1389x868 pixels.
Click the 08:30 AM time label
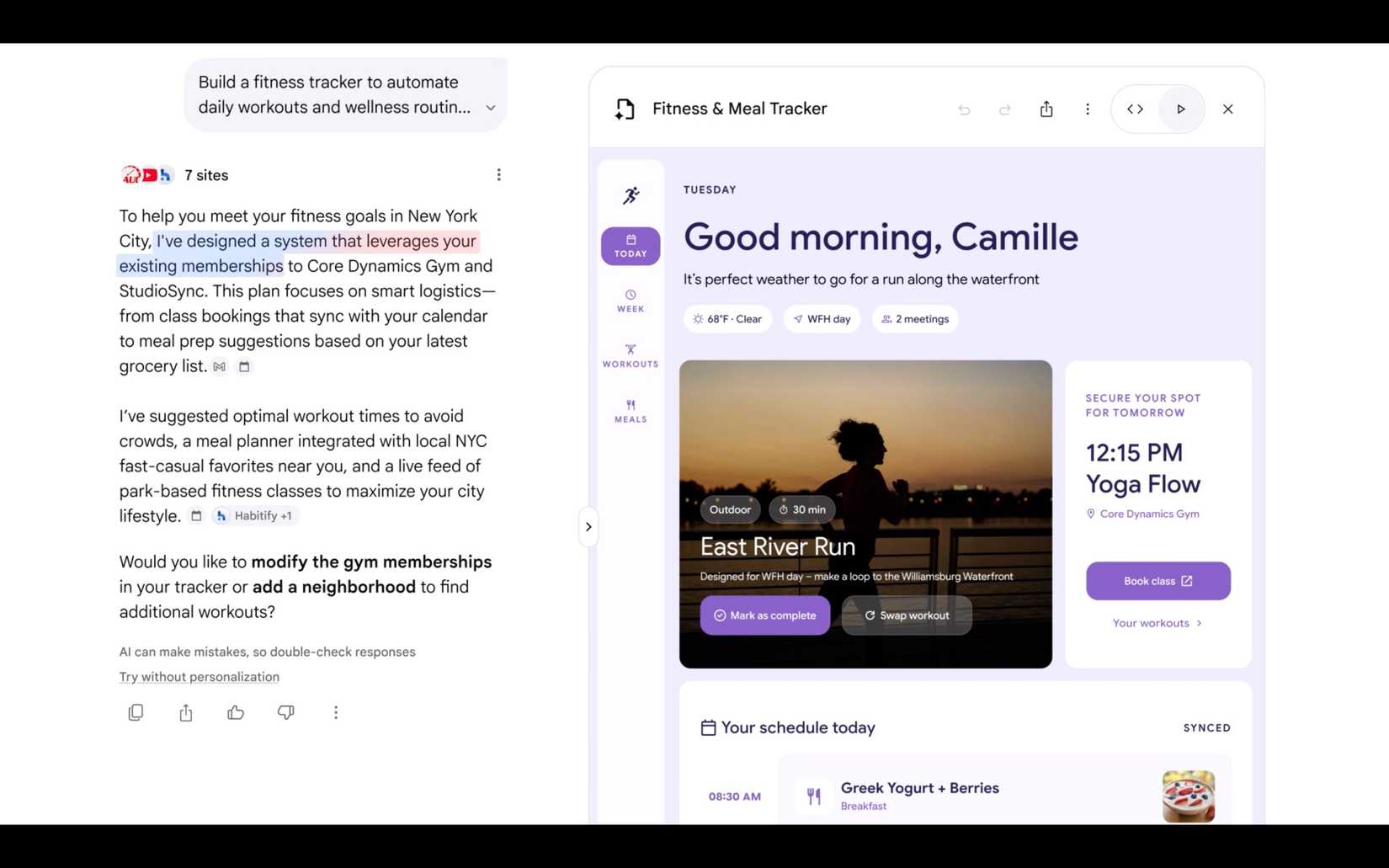(x=734, y=796)
